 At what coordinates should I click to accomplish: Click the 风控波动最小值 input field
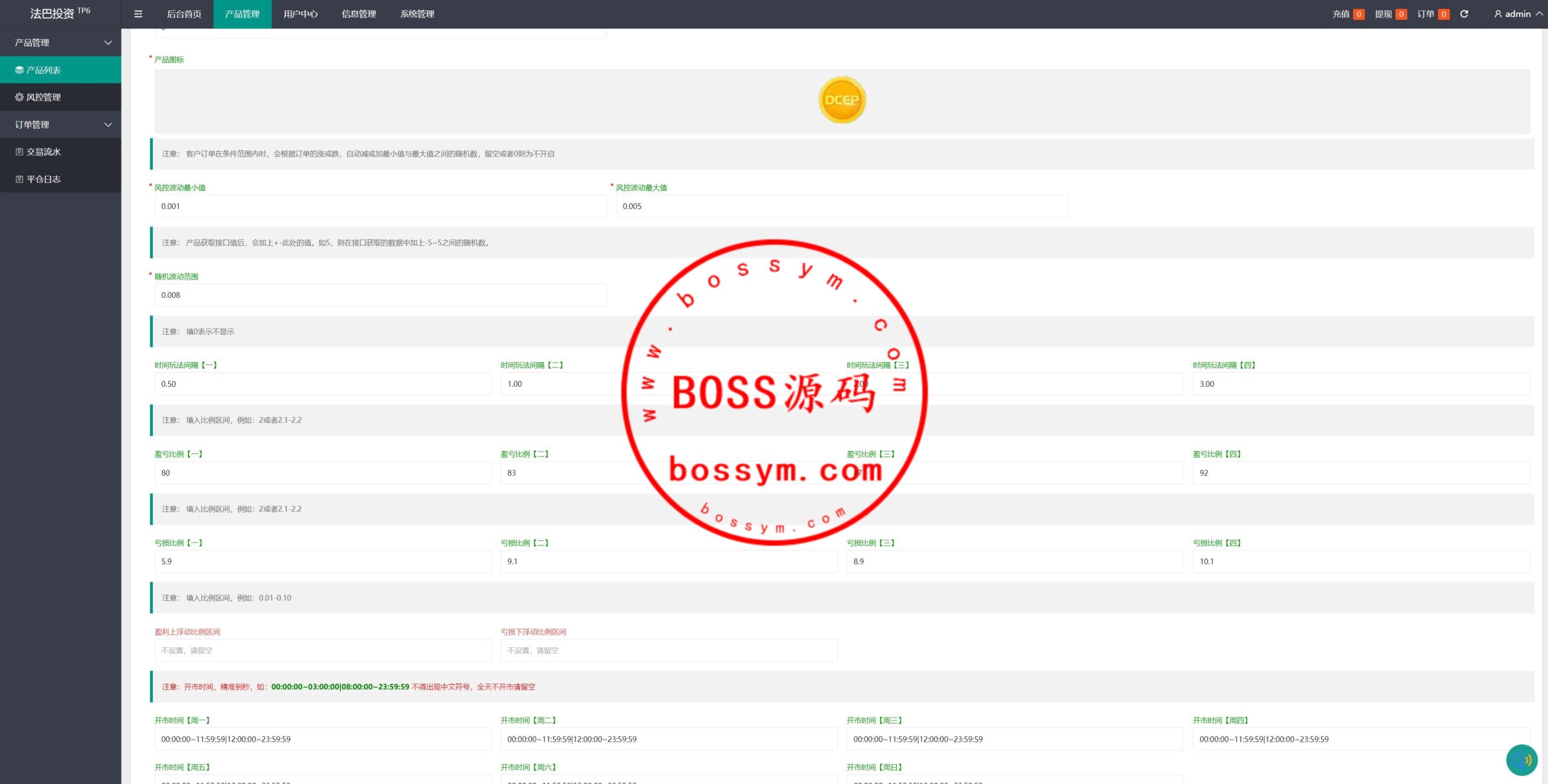click(380, 206)
